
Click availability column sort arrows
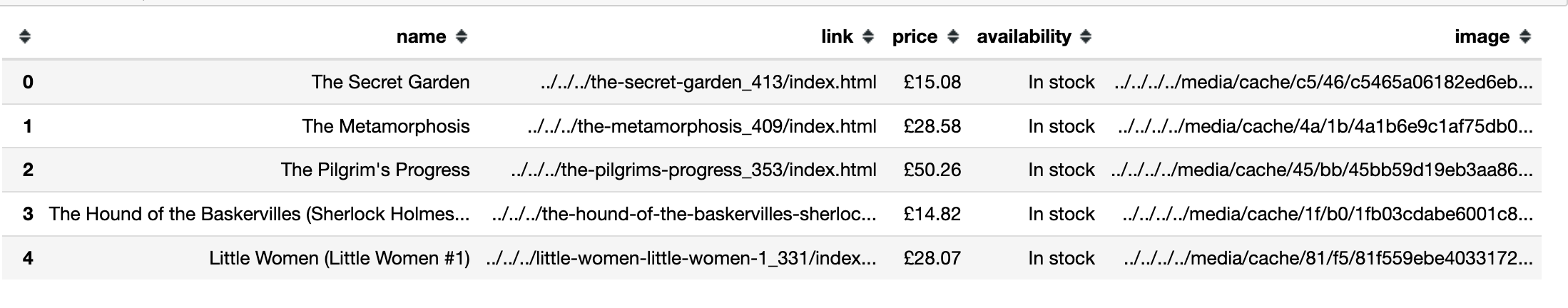point(1086,37)
